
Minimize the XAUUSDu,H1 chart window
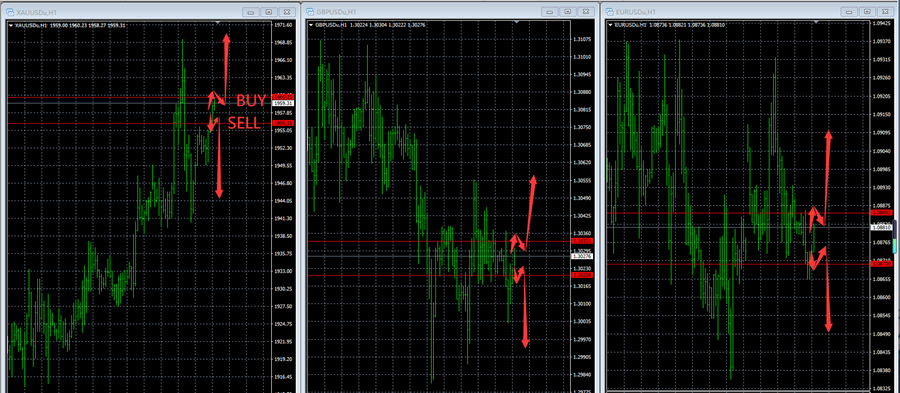click(x=250, y=11)
